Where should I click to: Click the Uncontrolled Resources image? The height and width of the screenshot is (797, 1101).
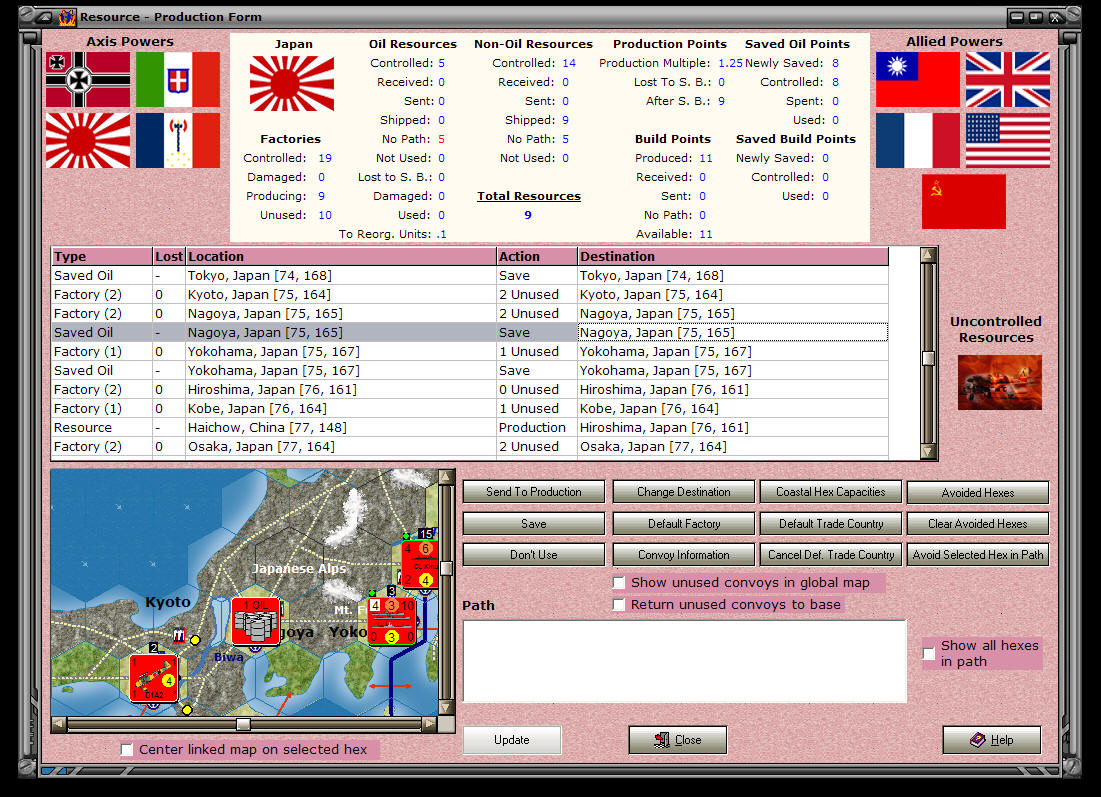click(x=999, y=382)
